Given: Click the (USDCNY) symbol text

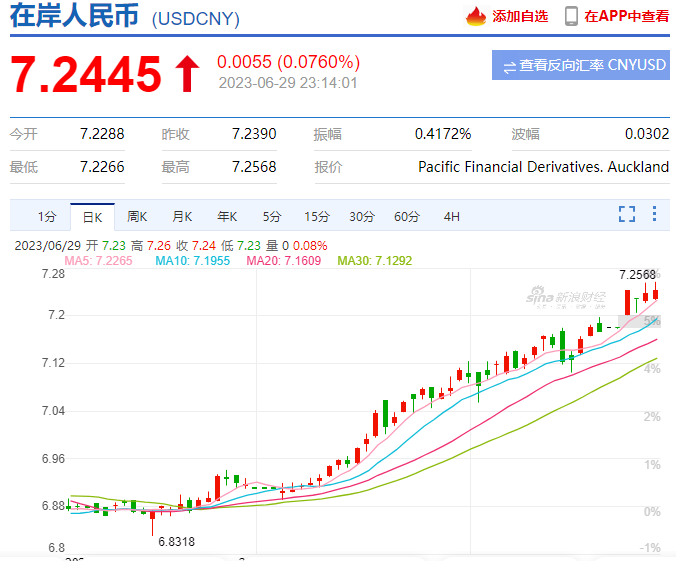Looking at the screenshot, I should (x=196, y=19).
